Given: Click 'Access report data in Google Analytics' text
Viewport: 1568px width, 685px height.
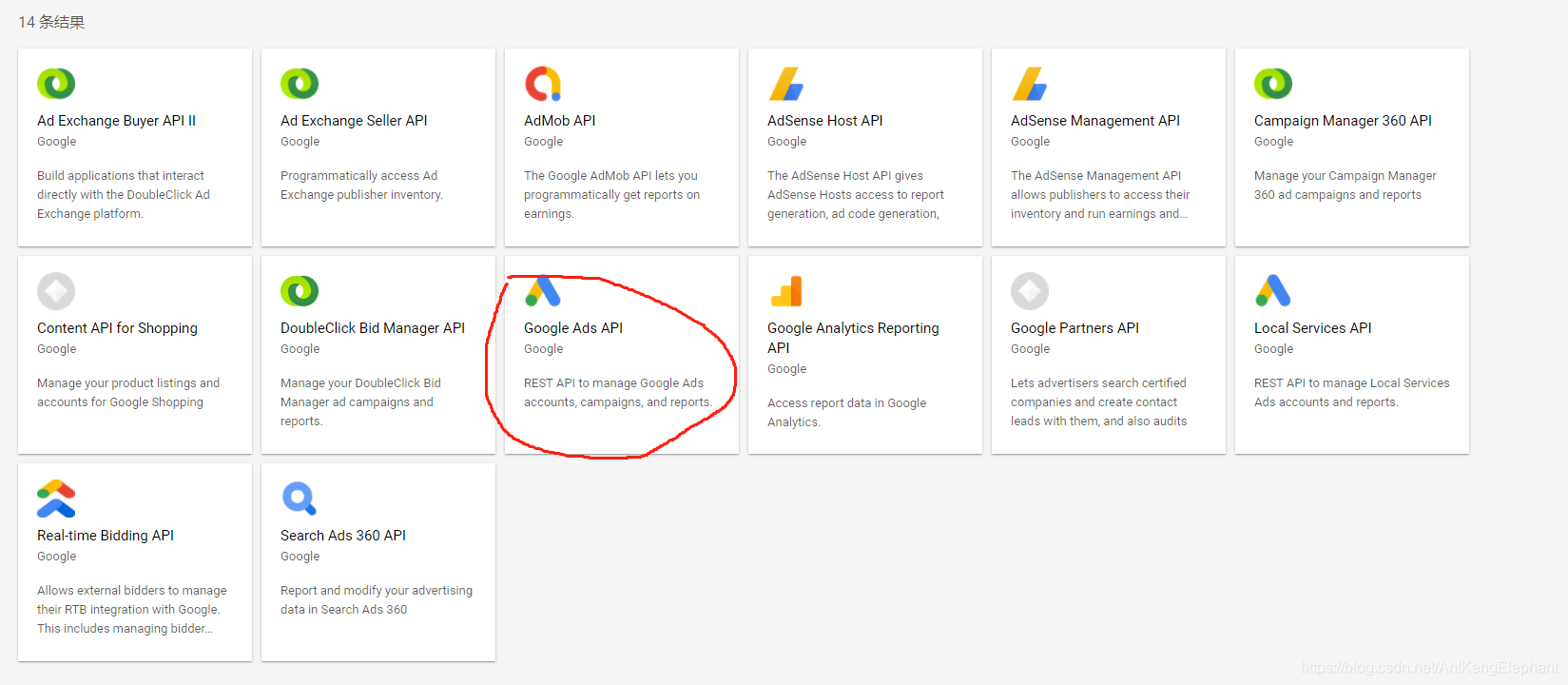Looking at the screenshot, I should coord(846,413).
